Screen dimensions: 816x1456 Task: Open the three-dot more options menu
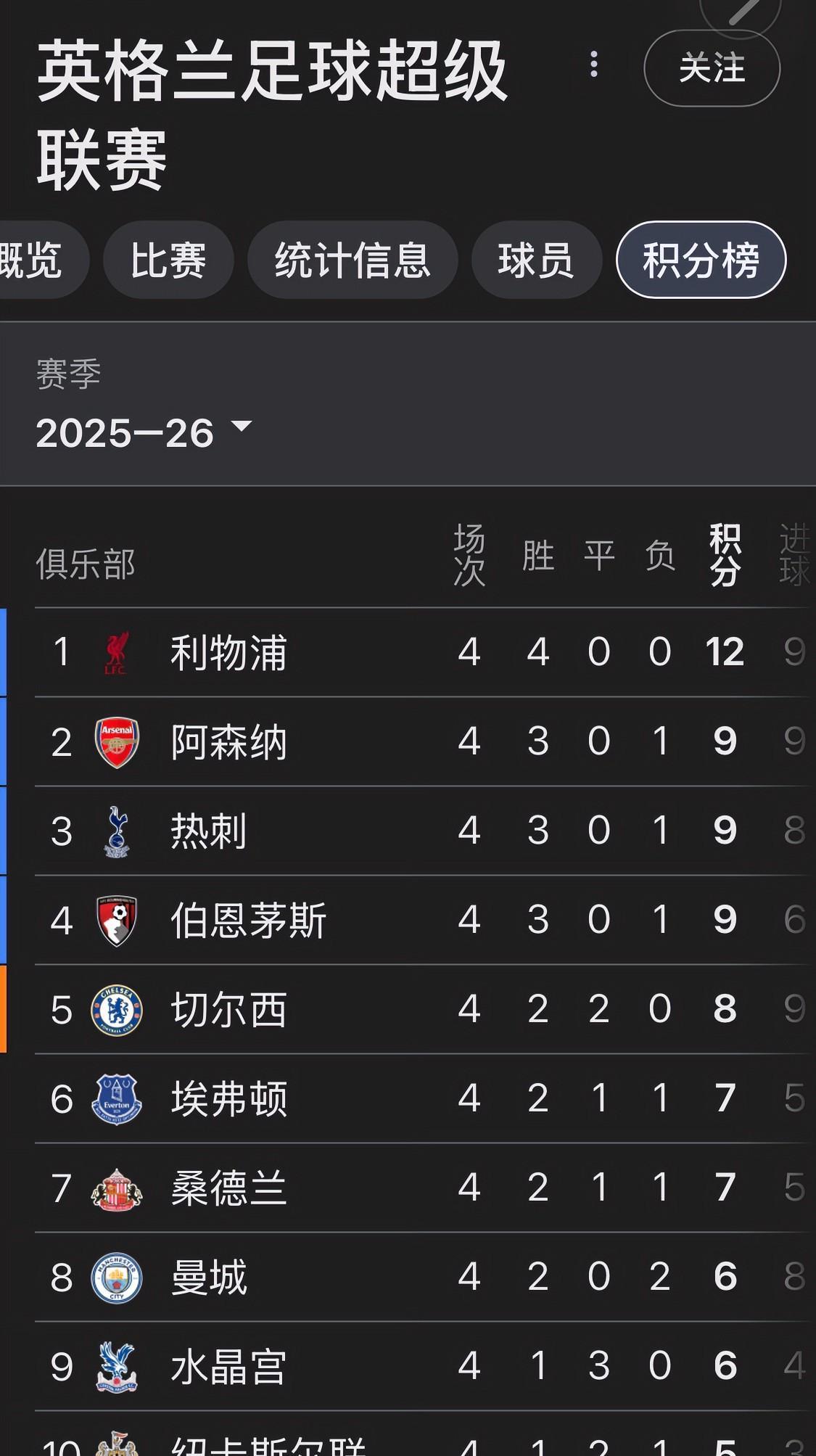coord(594,65)
